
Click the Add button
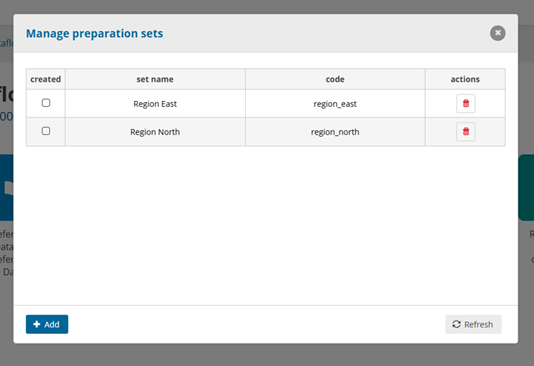point(47,324)
